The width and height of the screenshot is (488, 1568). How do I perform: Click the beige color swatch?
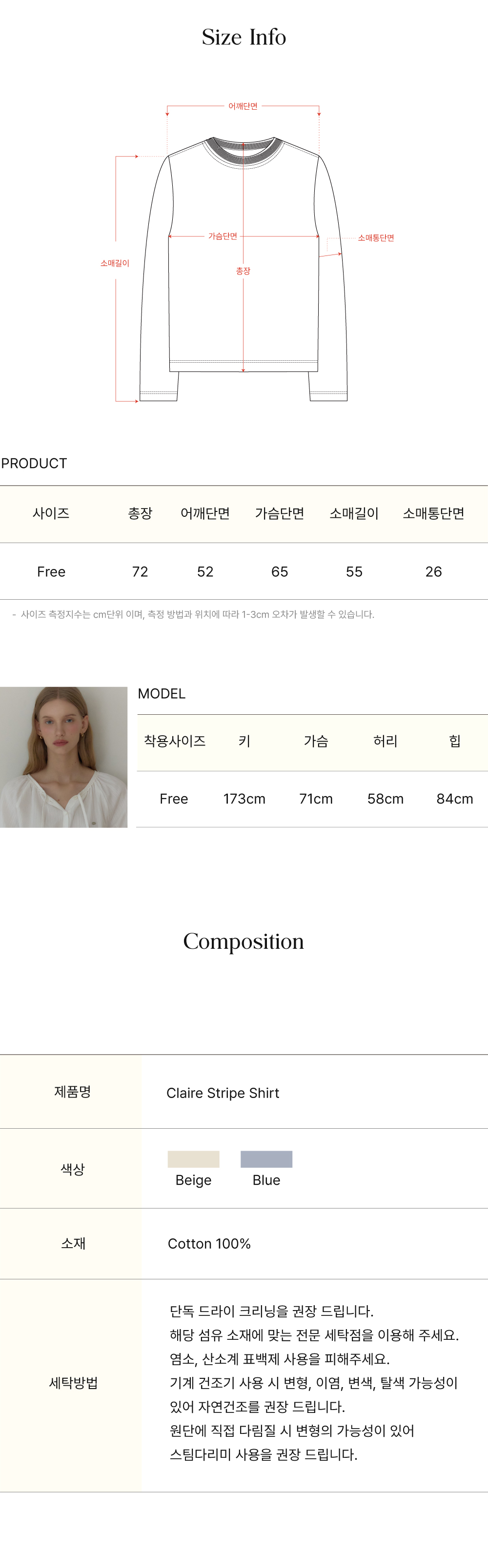[193, 1158]
